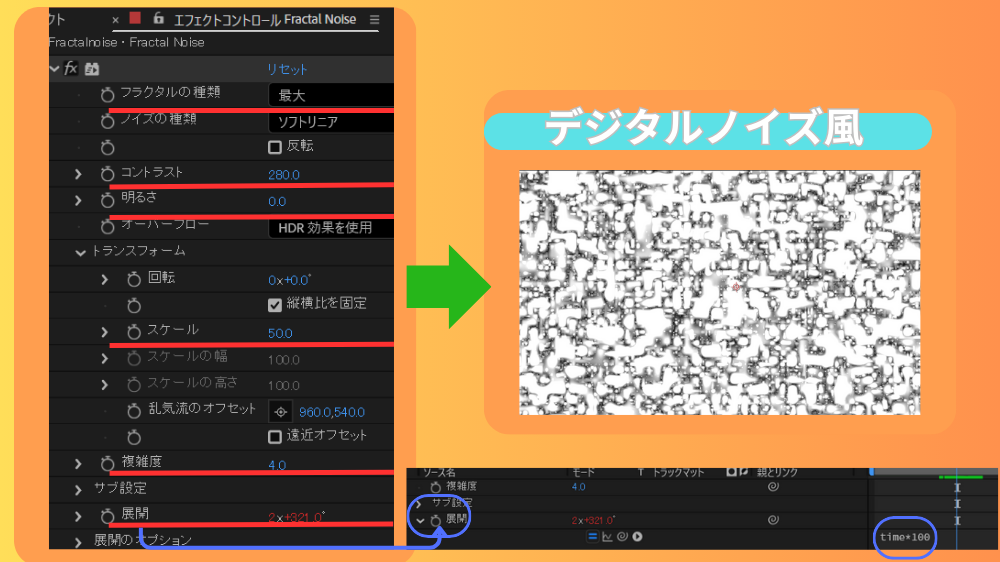Enable the 遠近オフセット checkbox
The width and height of the screenshot is (1000, 562).
point(275,436)
